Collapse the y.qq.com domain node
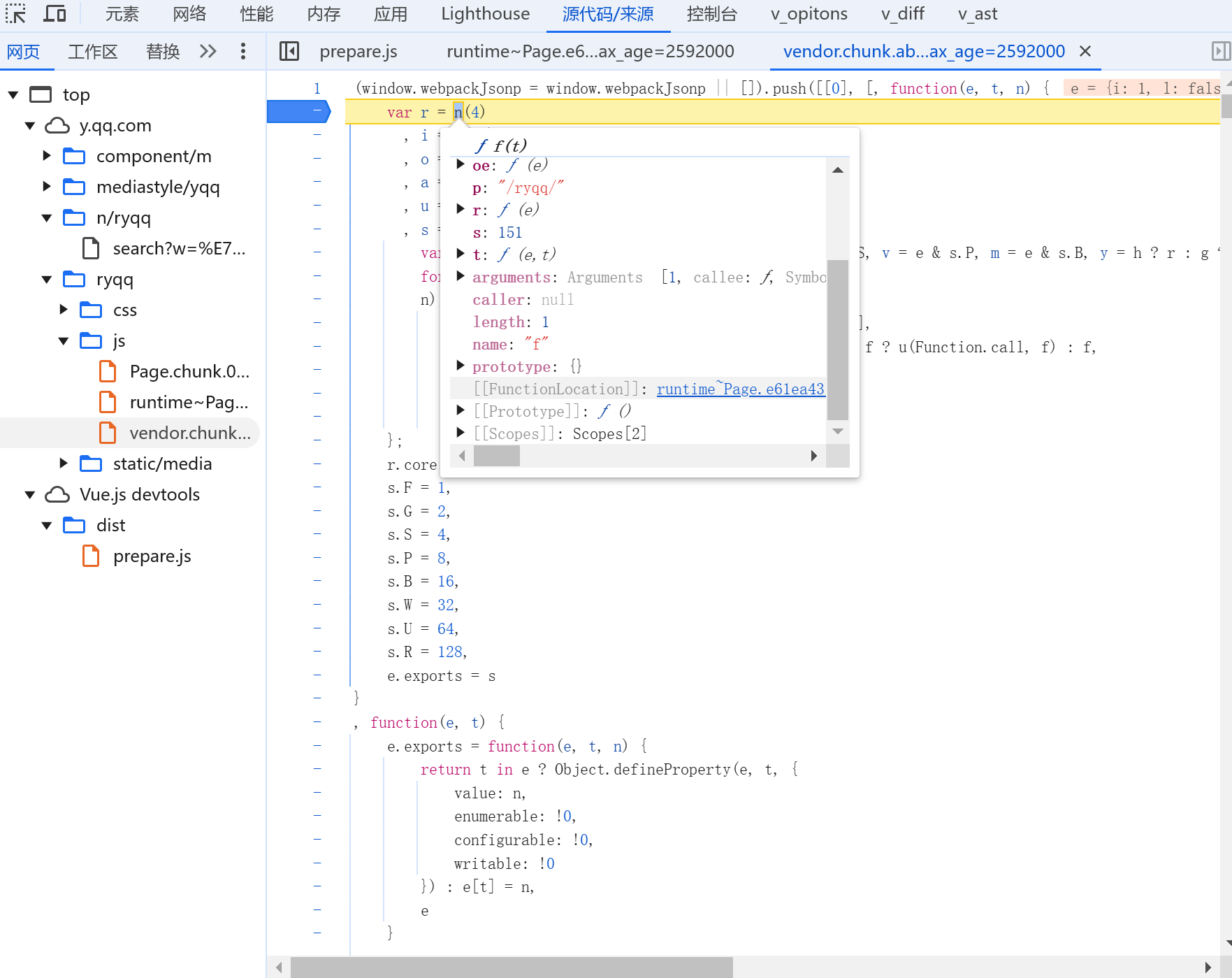The width and height of the screenshot is (1232, 978). pyautogui.click(x=30, y=126)
